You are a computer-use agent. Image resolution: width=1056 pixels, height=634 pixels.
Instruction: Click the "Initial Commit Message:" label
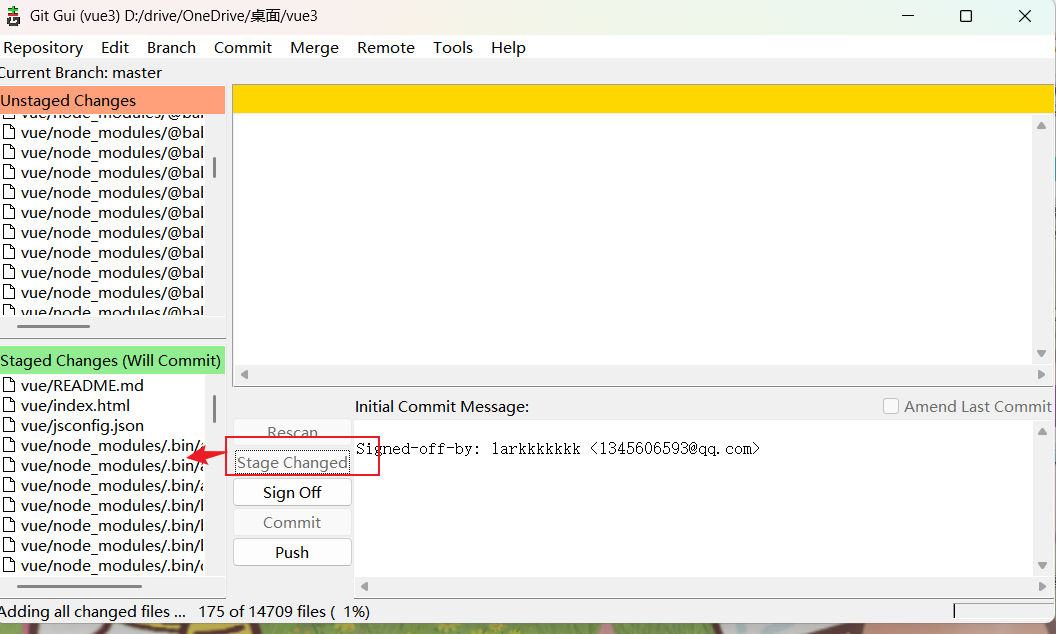coord(442,407)
